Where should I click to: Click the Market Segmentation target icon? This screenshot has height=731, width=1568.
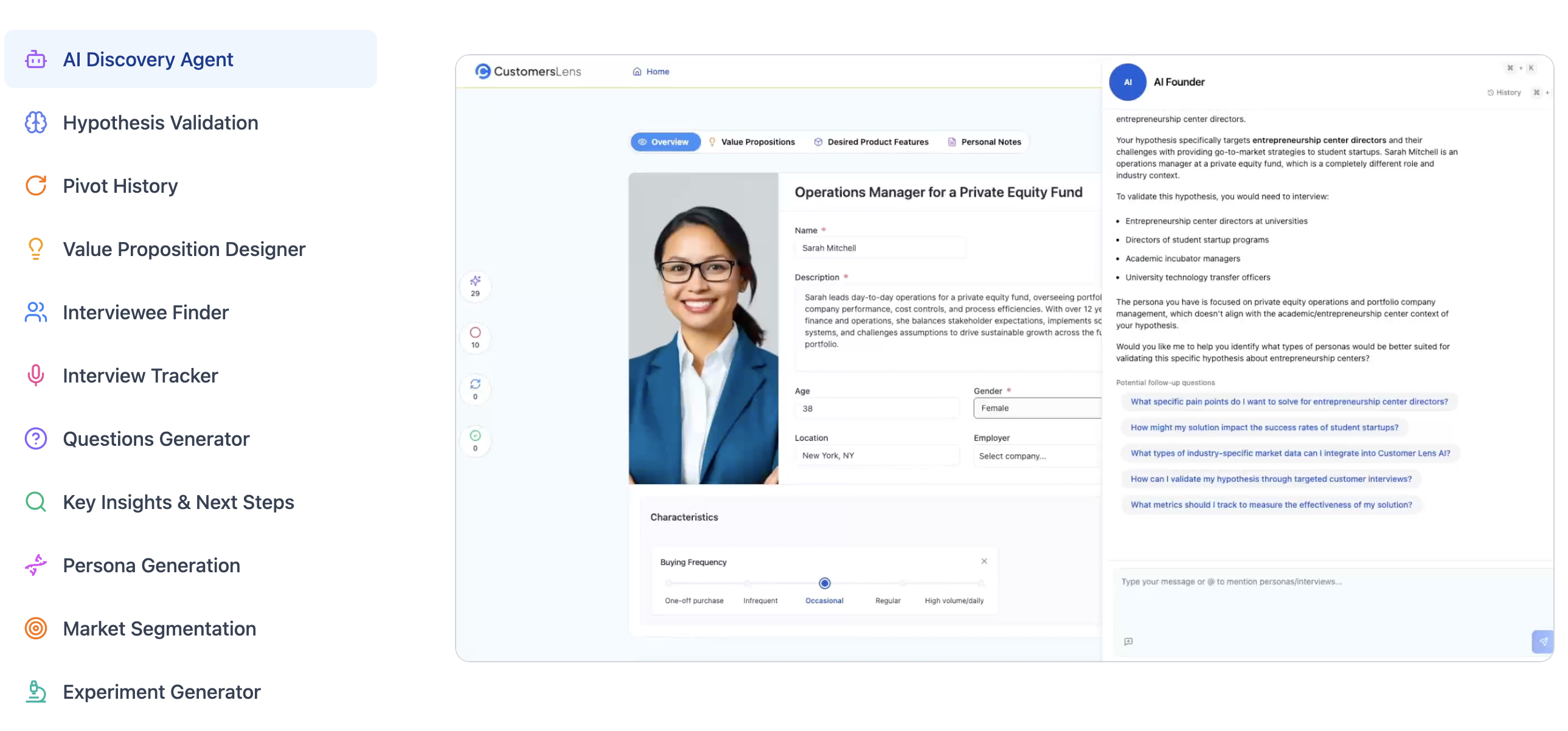click(x=35, y=629)
